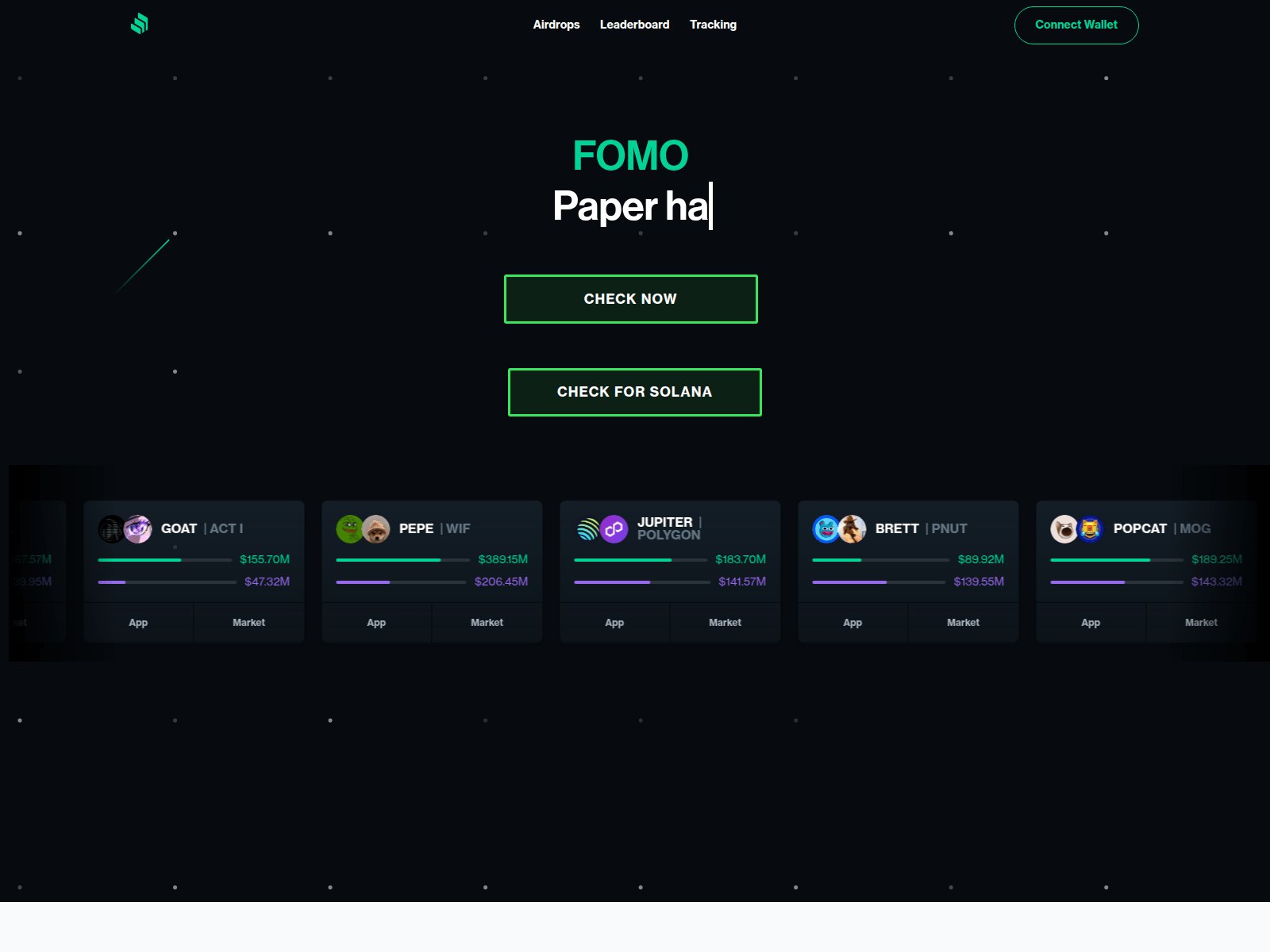
Task: Click the animated 'Paper ha' headline text
Action: pyautogui.click(x=631, y=206)
